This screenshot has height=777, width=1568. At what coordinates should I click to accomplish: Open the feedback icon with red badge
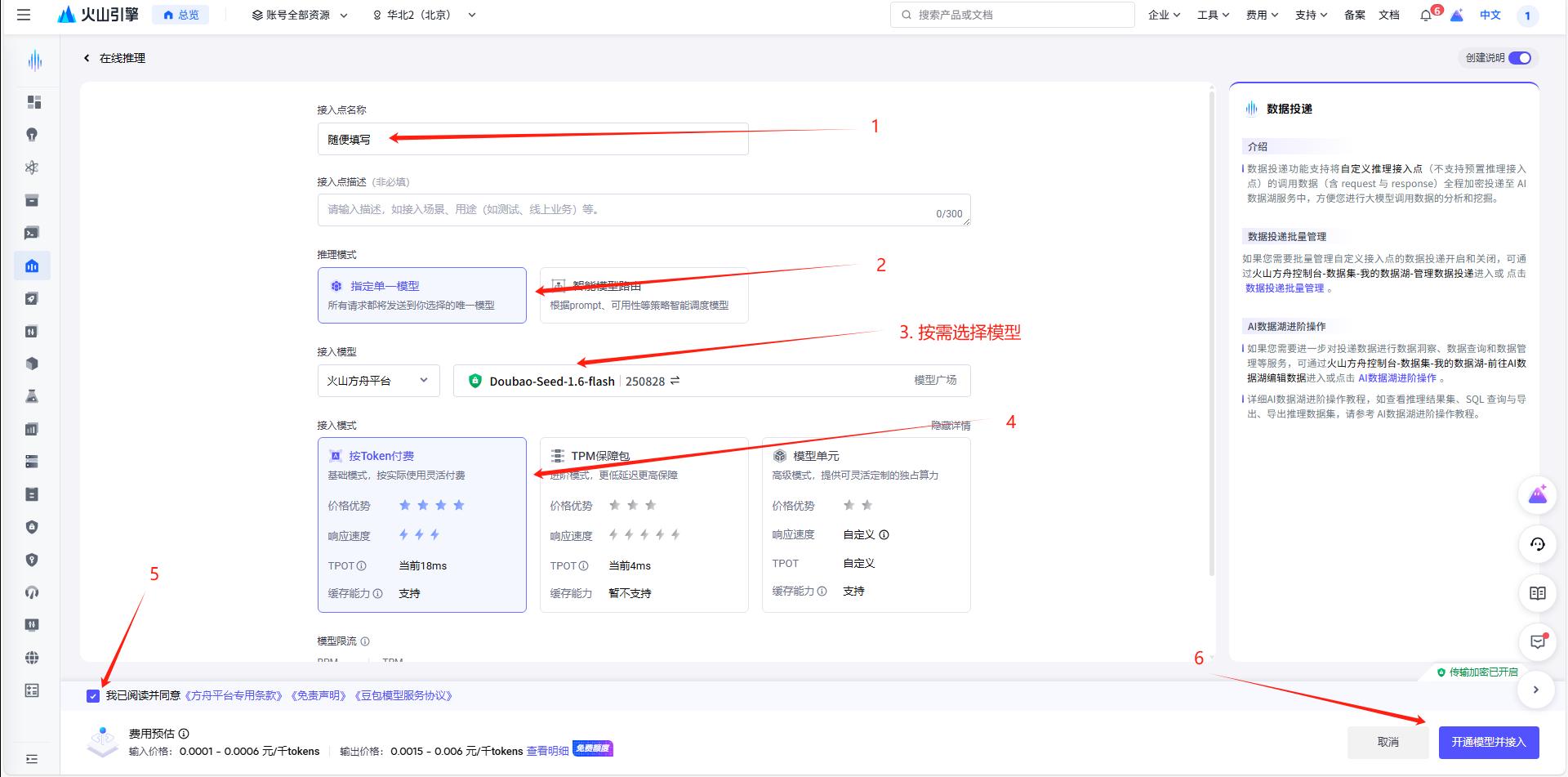pyautogui.click(x=1539, y=642)
